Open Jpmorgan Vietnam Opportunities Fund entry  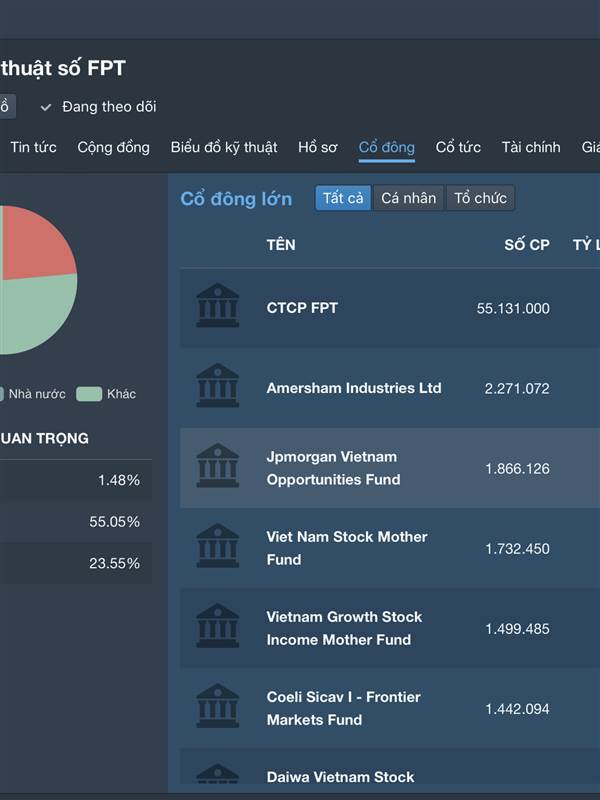pyautogui.click(x=390, y=468)
